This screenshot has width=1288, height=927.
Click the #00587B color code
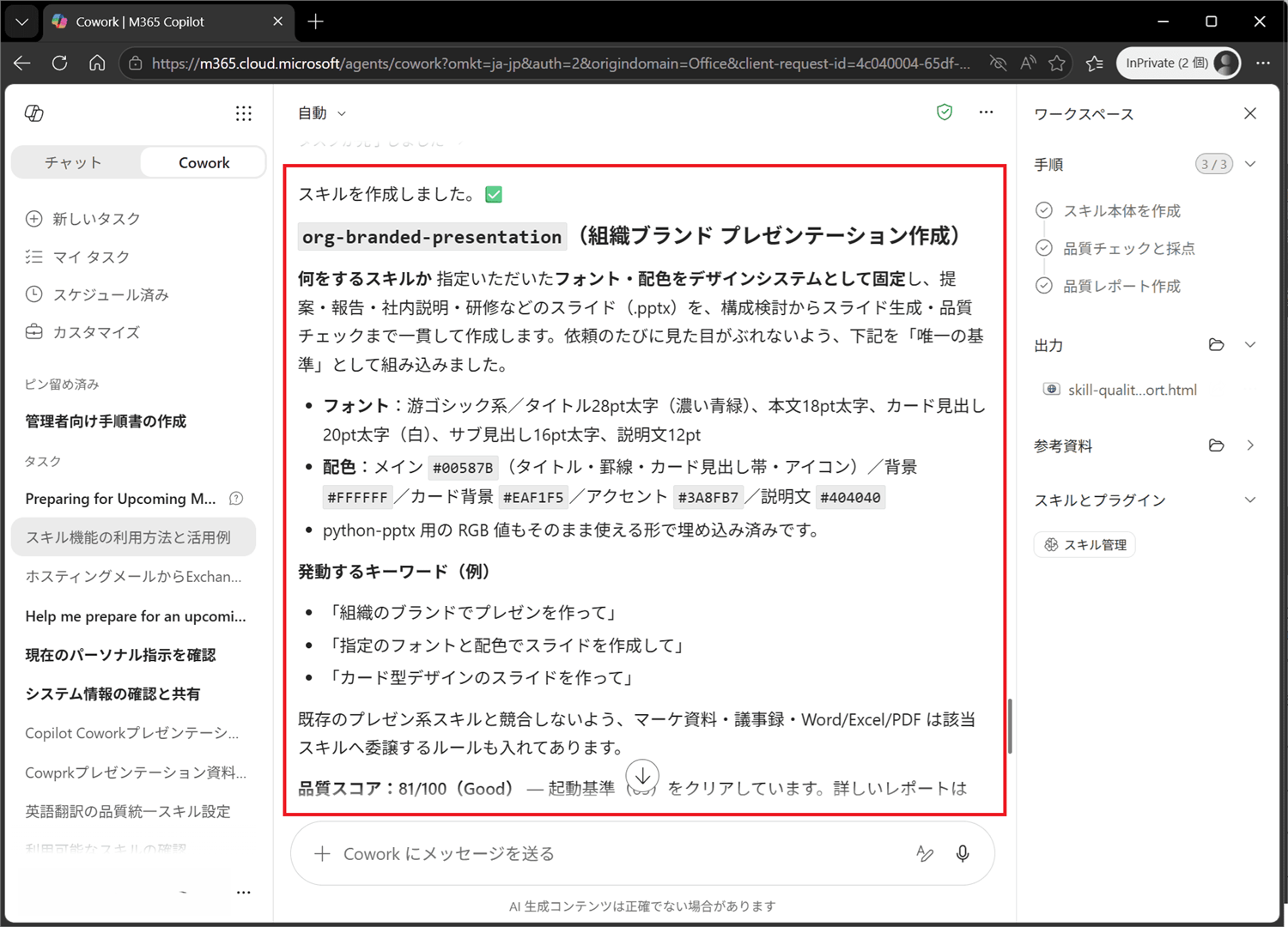[463, 468]
